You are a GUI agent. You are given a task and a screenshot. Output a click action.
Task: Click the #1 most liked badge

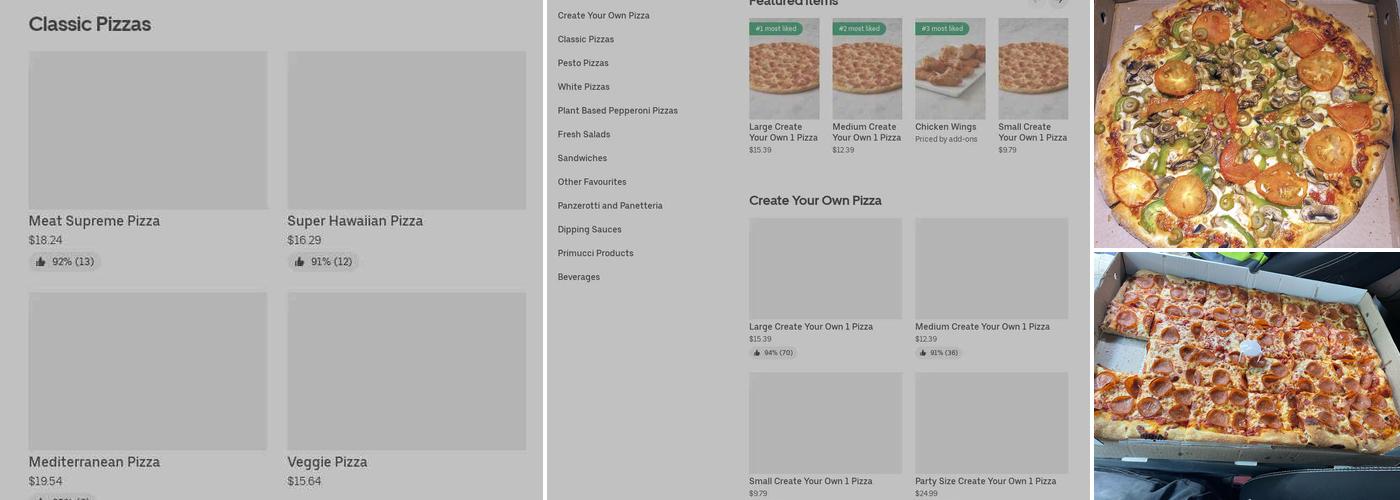click(776, 29)
